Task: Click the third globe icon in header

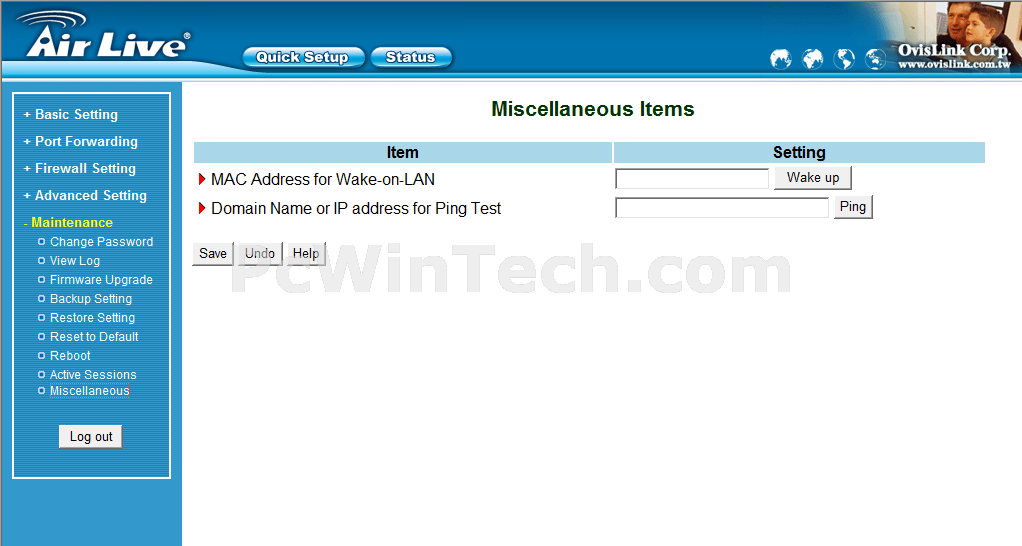Action: 844,59
